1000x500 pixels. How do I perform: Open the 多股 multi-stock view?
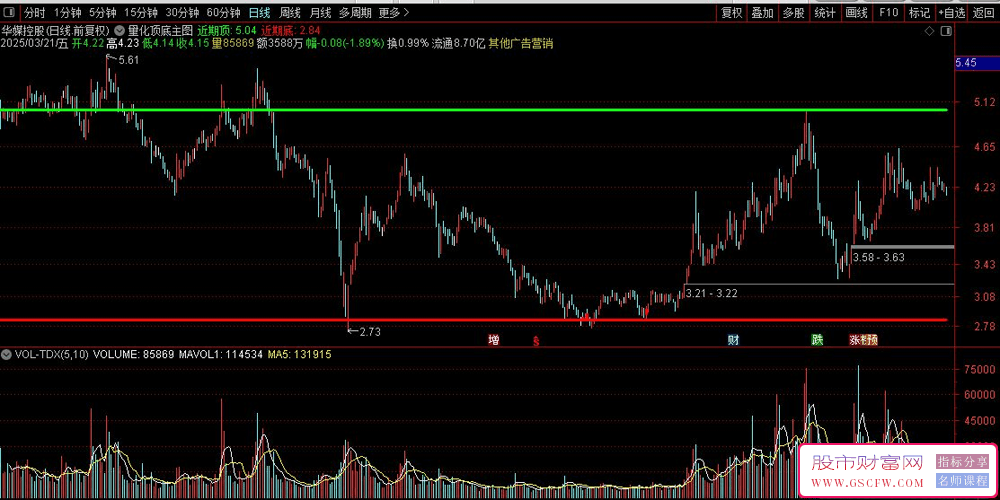[x=794, y=12]
